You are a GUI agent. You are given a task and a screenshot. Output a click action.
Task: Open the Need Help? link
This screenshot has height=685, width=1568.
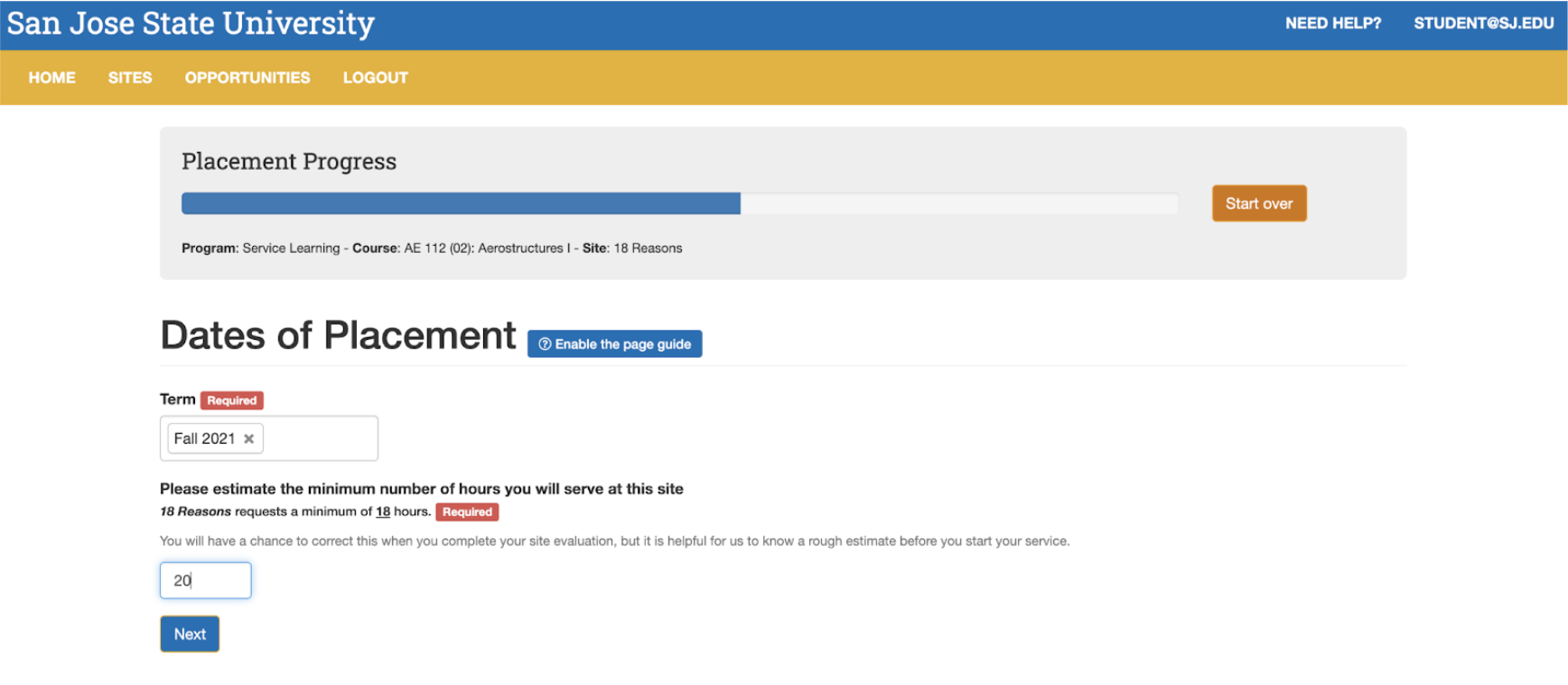point(1332,23)
